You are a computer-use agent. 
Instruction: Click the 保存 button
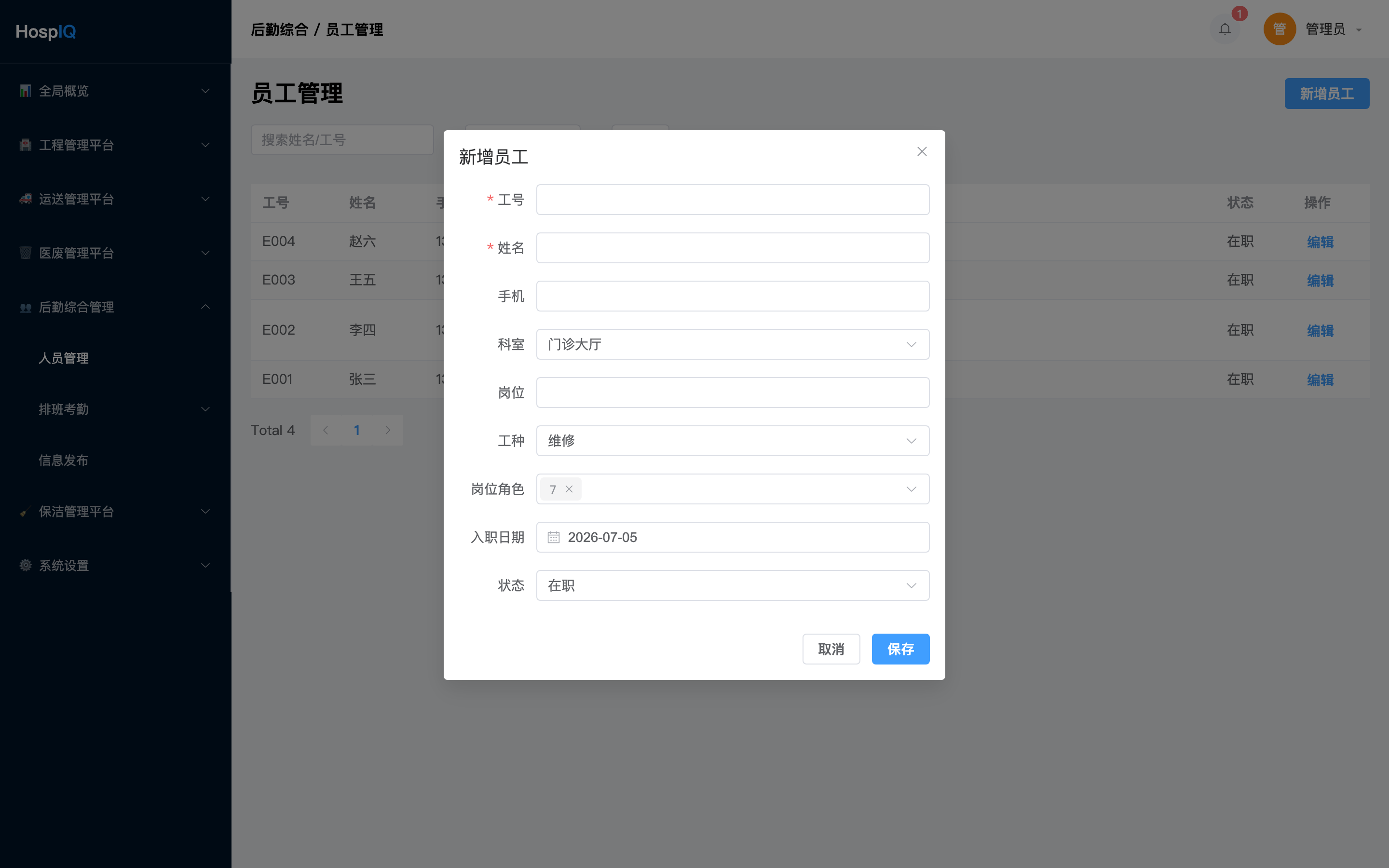point(900,649)
